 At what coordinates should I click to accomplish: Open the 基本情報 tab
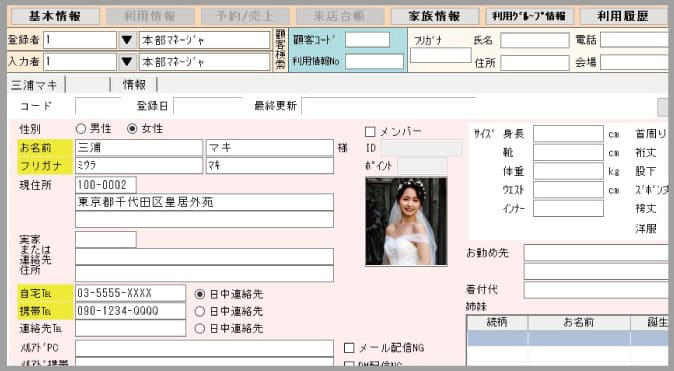[55, 16]
